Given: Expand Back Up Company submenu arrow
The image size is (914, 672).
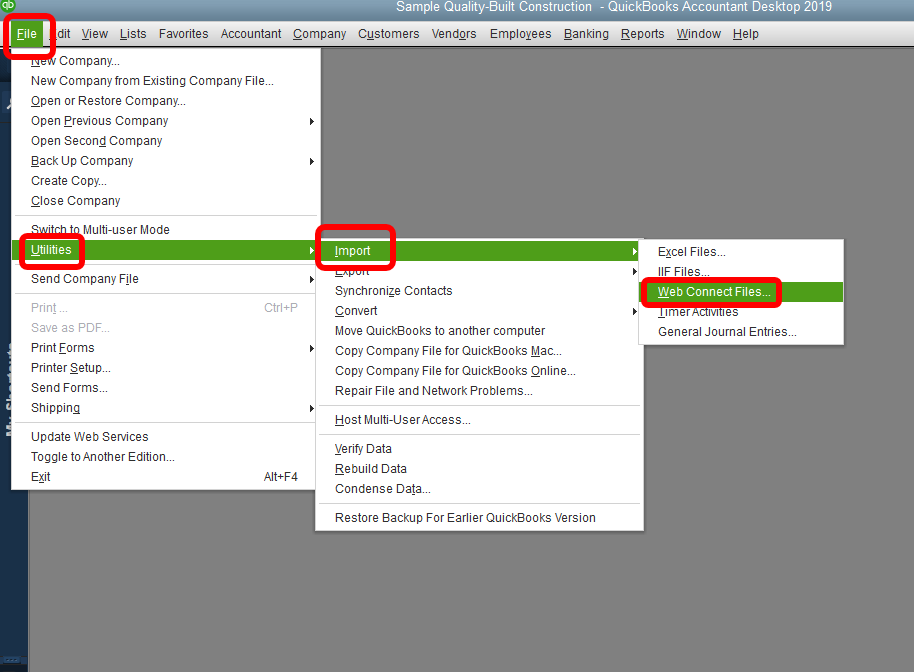Looking at the screenshot, I should 312,161.
